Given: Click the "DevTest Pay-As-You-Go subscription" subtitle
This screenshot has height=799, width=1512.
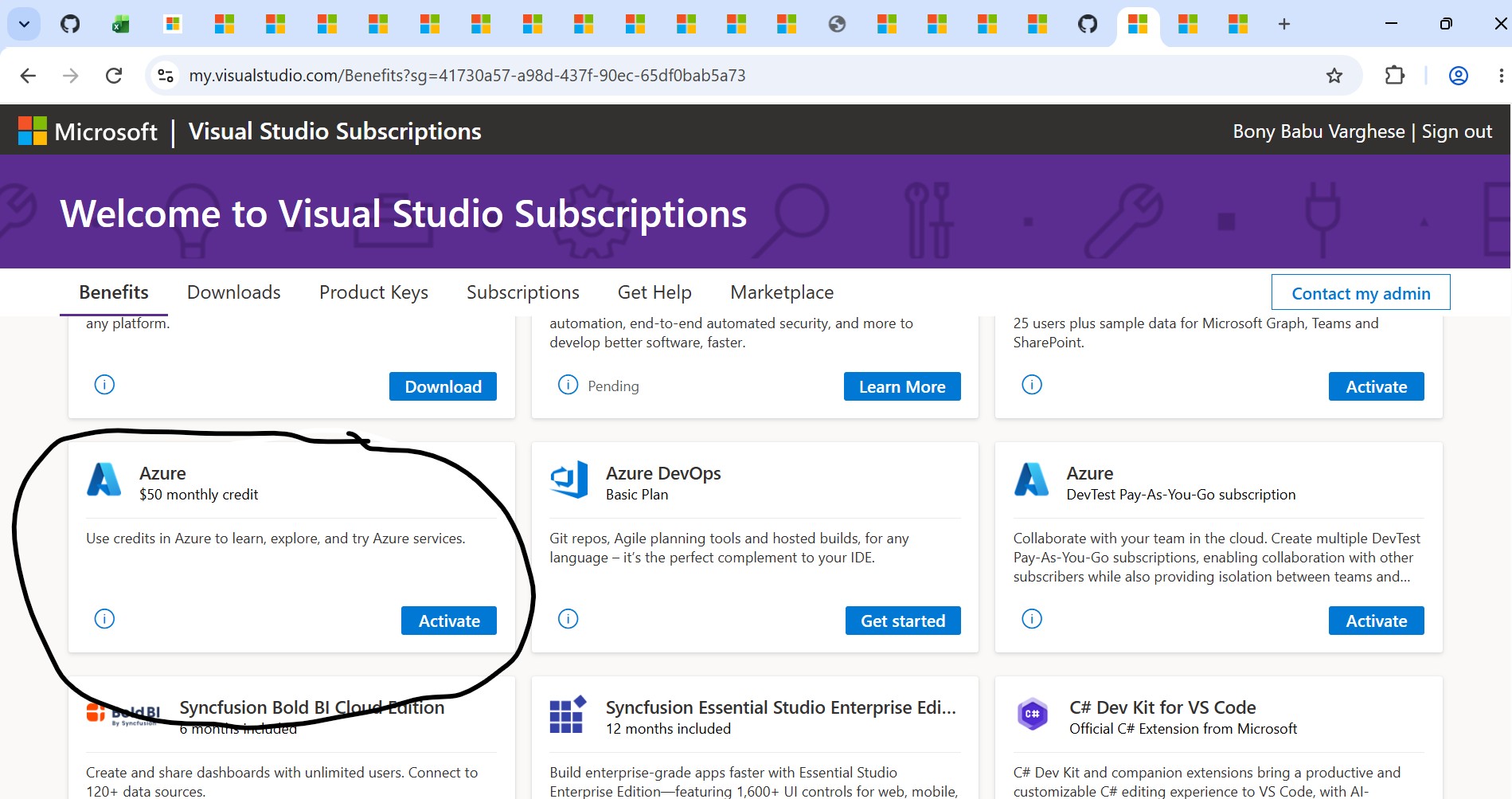Looking at the screenshot, I should pos(1181,495).
